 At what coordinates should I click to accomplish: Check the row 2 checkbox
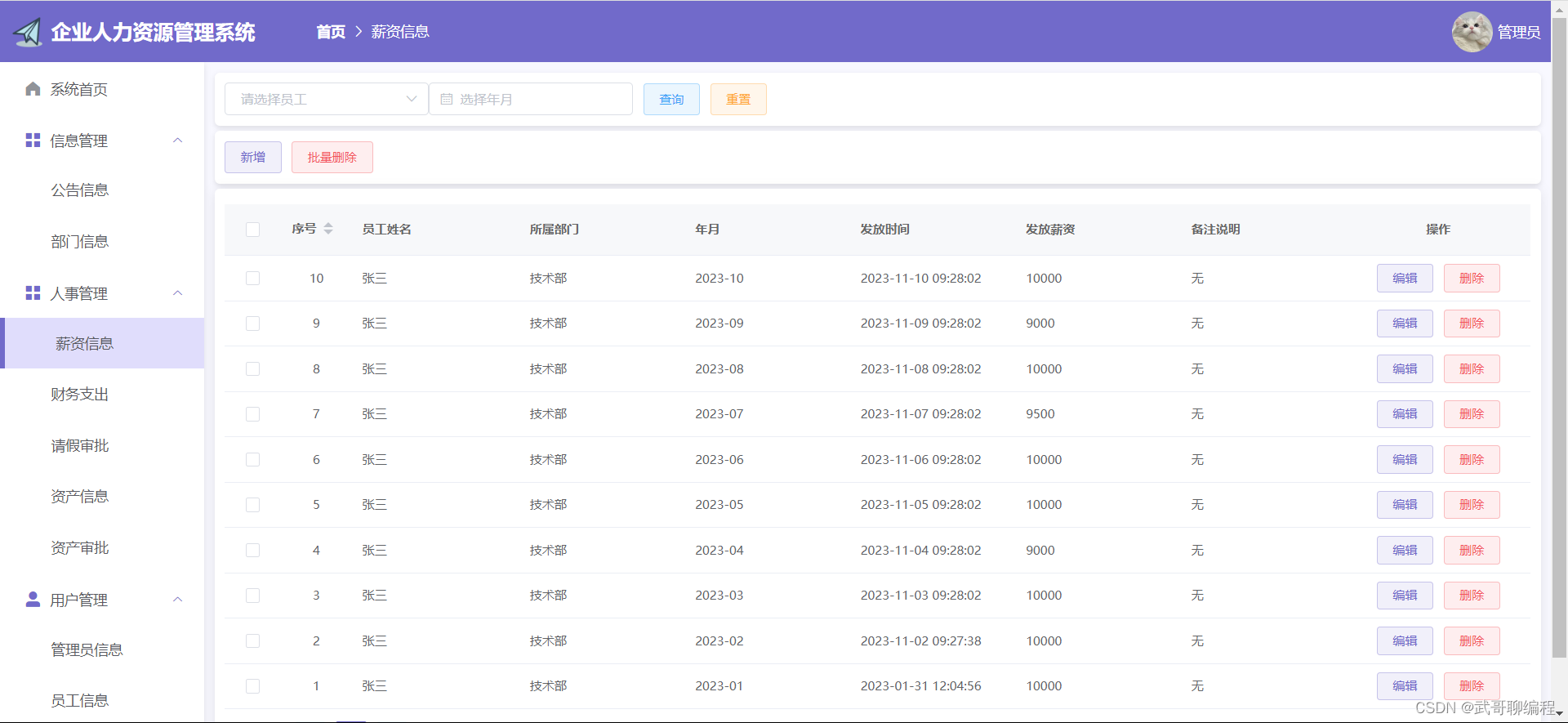point(252,641)
